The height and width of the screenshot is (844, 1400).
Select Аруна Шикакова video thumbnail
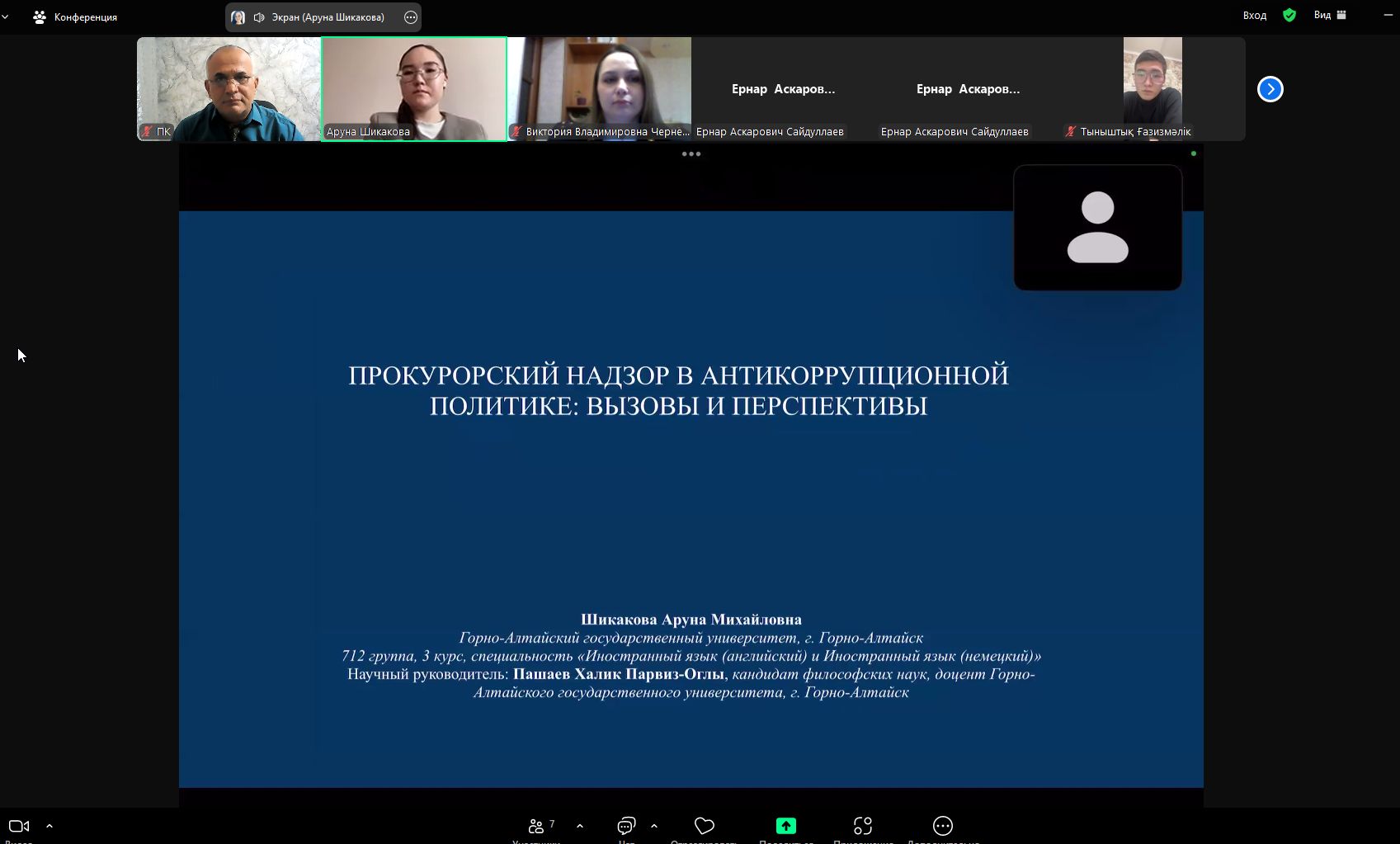(x=413, y=88)
